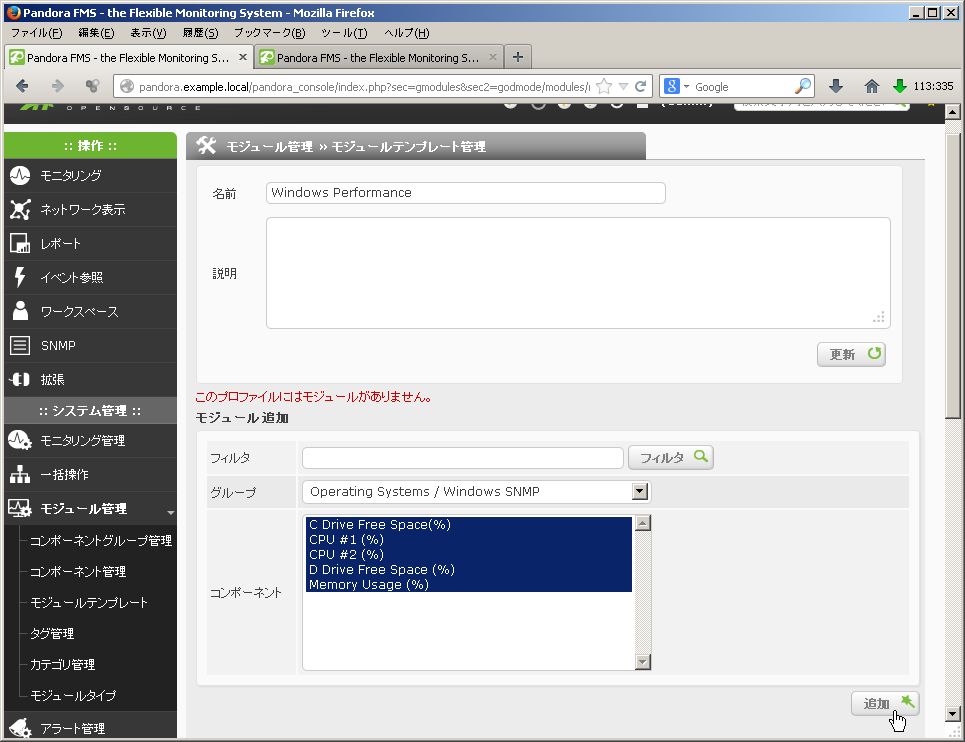The image size is (965, 742).
Task: Click the search magnifier in Google box
Action: tap(803, 86)
